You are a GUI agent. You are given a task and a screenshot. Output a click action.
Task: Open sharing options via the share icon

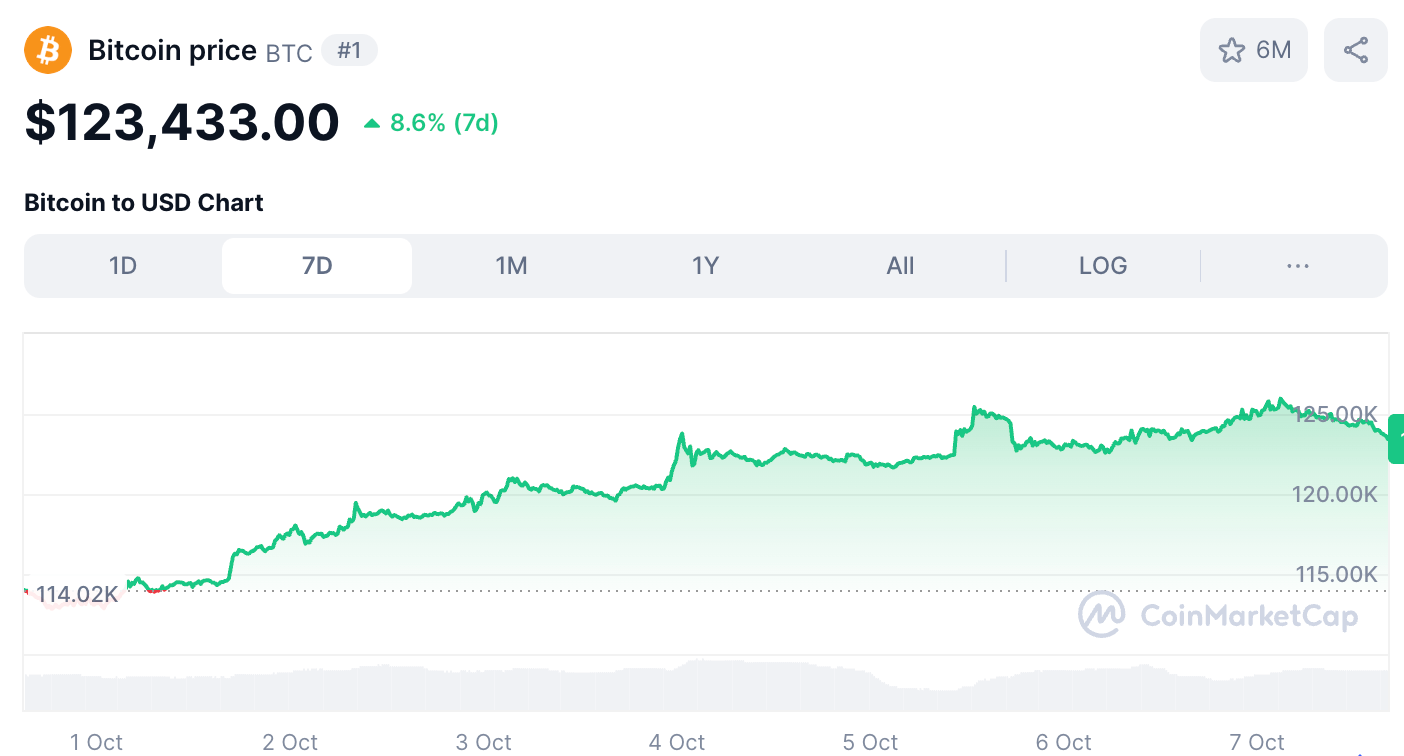[1355, 49]
